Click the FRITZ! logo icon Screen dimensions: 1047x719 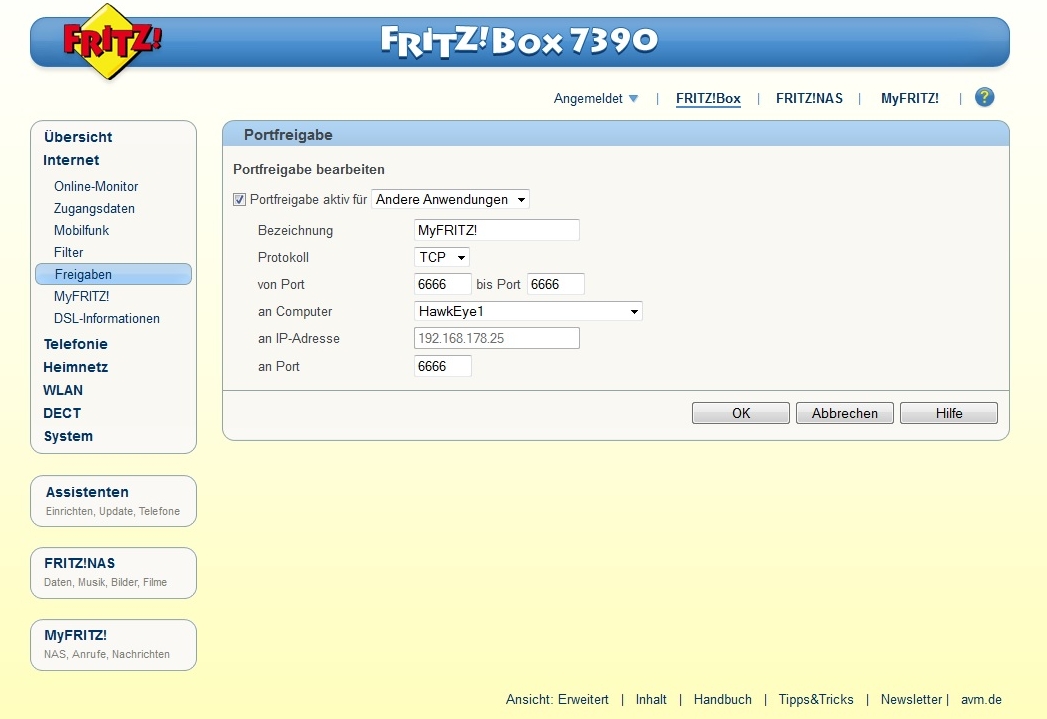112,41
